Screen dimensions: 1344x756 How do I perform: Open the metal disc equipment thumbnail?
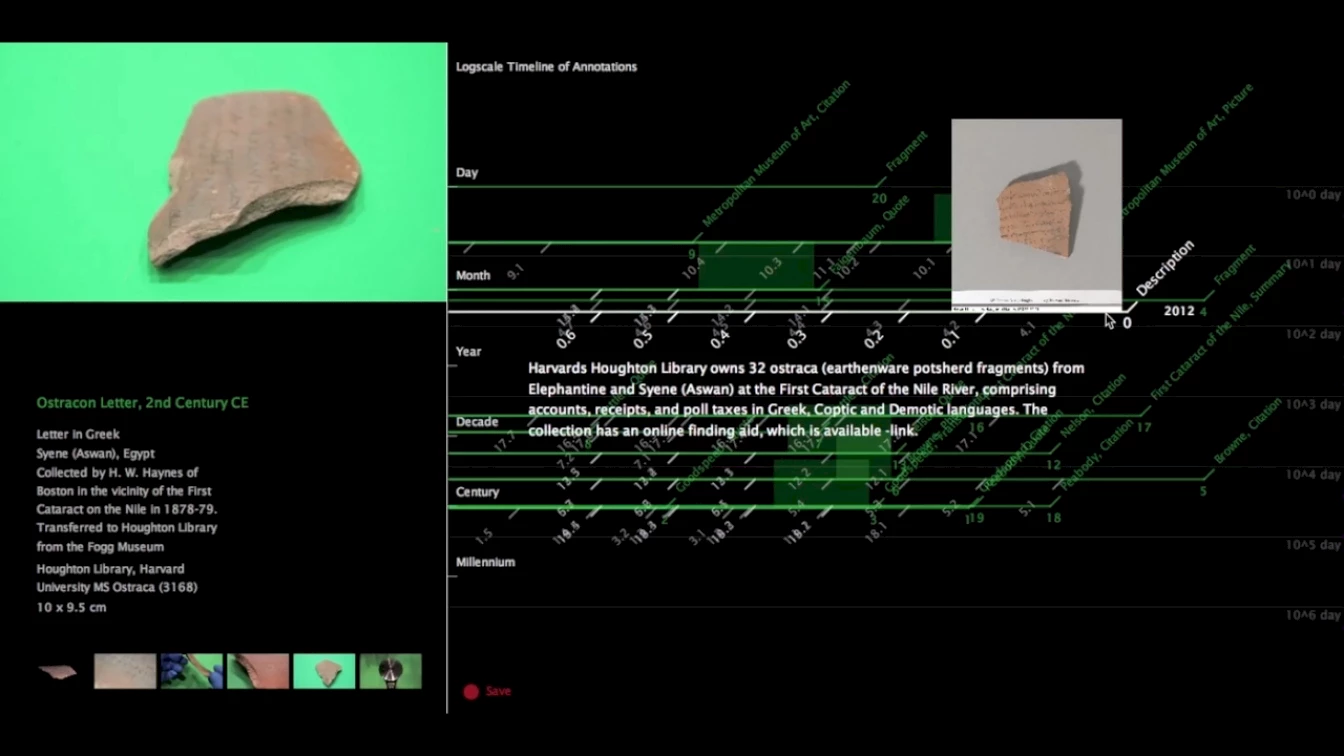pyautogui.click(x=390, y=671)
